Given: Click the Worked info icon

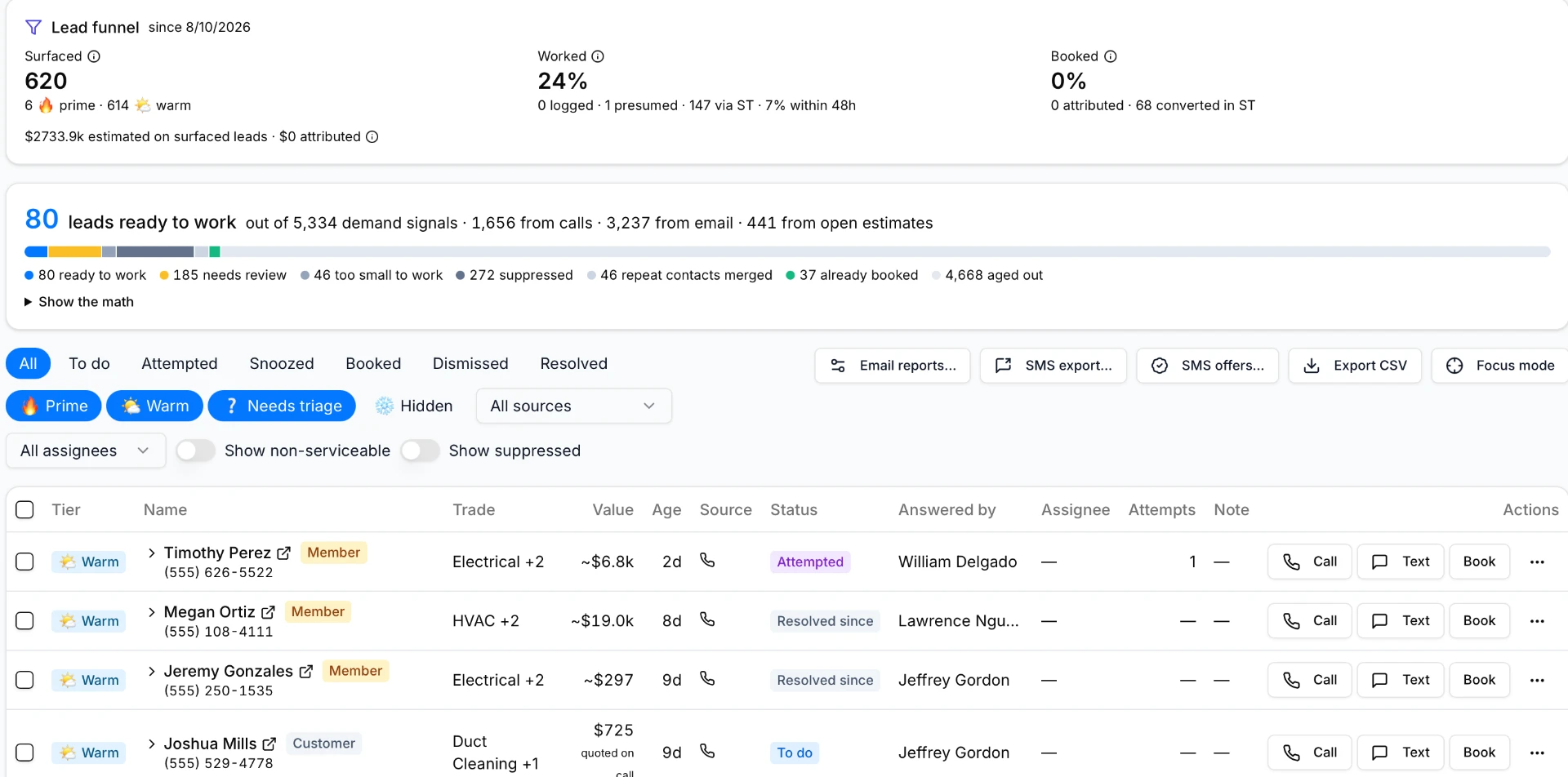Looking at the screenshot, I should pos(598,56).
